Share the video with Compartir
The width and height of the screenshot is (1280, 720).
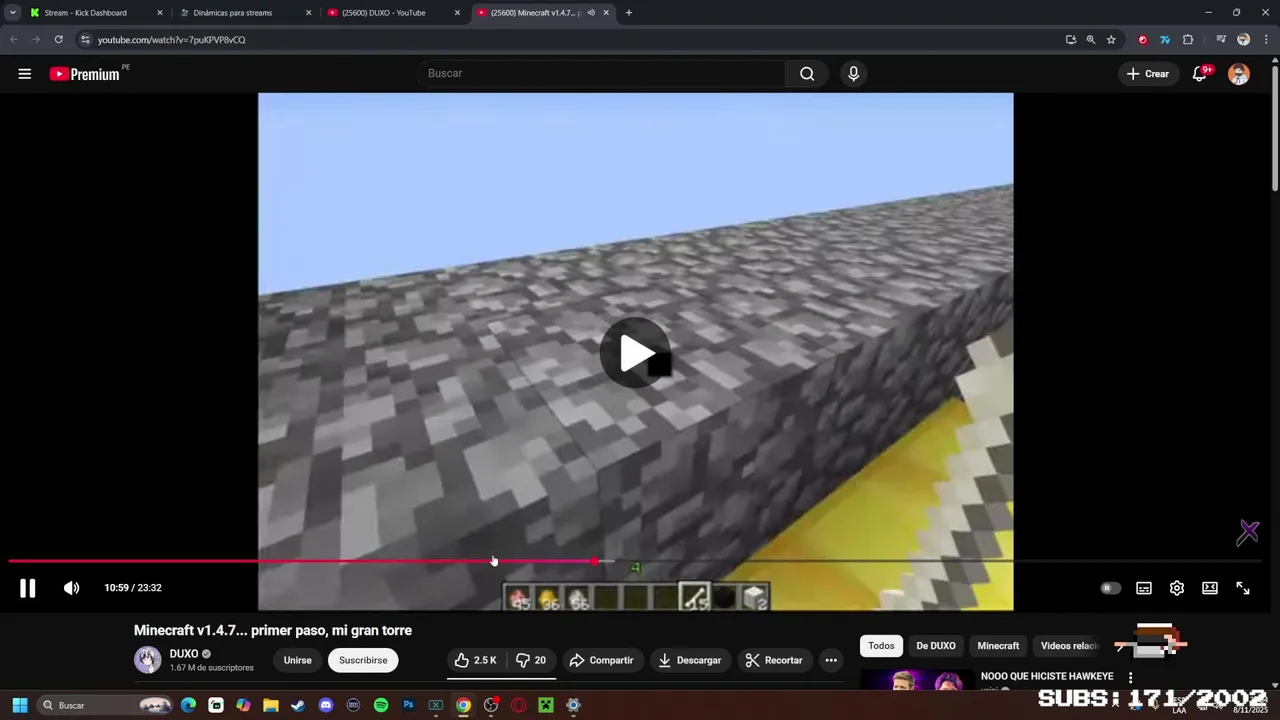(601, 660)
